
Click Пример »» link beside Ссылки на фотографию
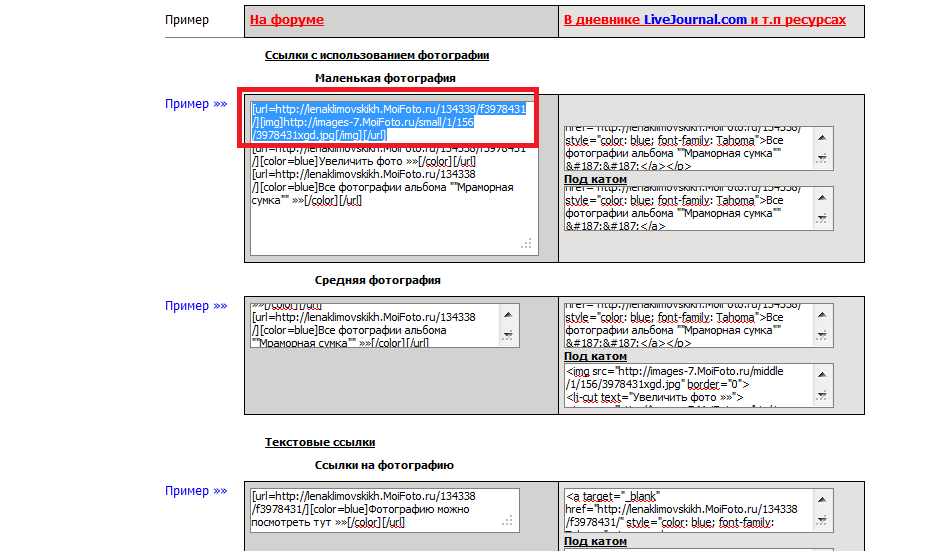196,491
